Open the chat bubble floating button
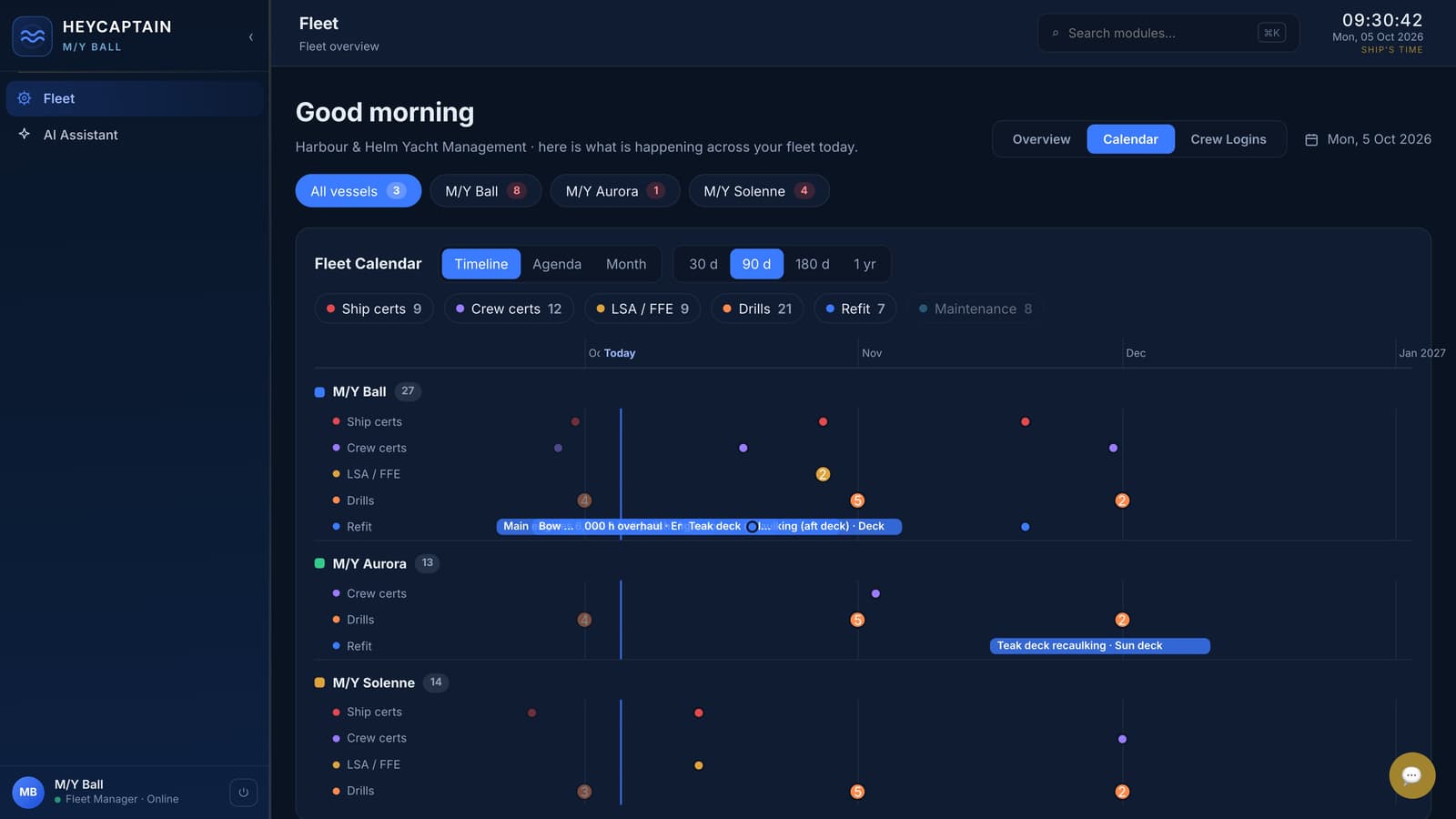 [1411, 775]
